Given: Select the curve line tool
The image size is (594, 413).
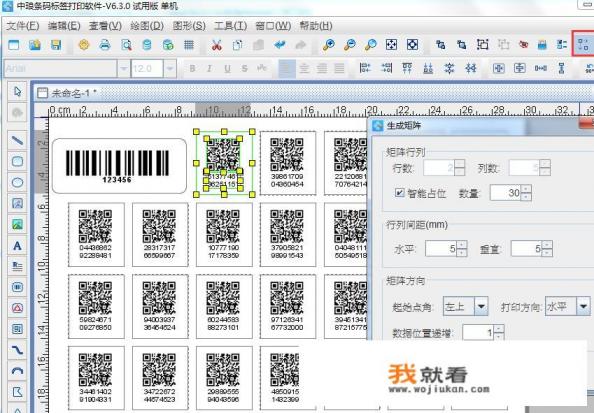Looking at the screenshot, I should (17, 350).
